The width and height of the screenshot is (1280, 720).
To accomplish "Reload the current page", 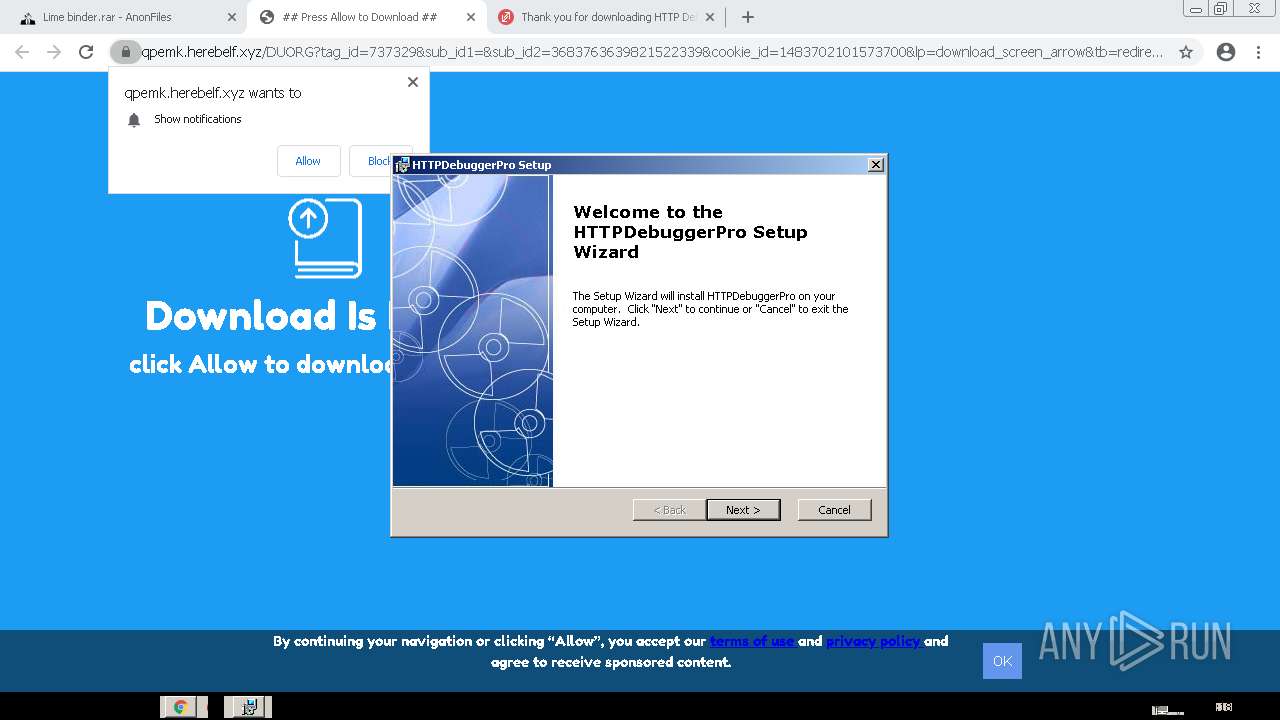I will [86, 52].
